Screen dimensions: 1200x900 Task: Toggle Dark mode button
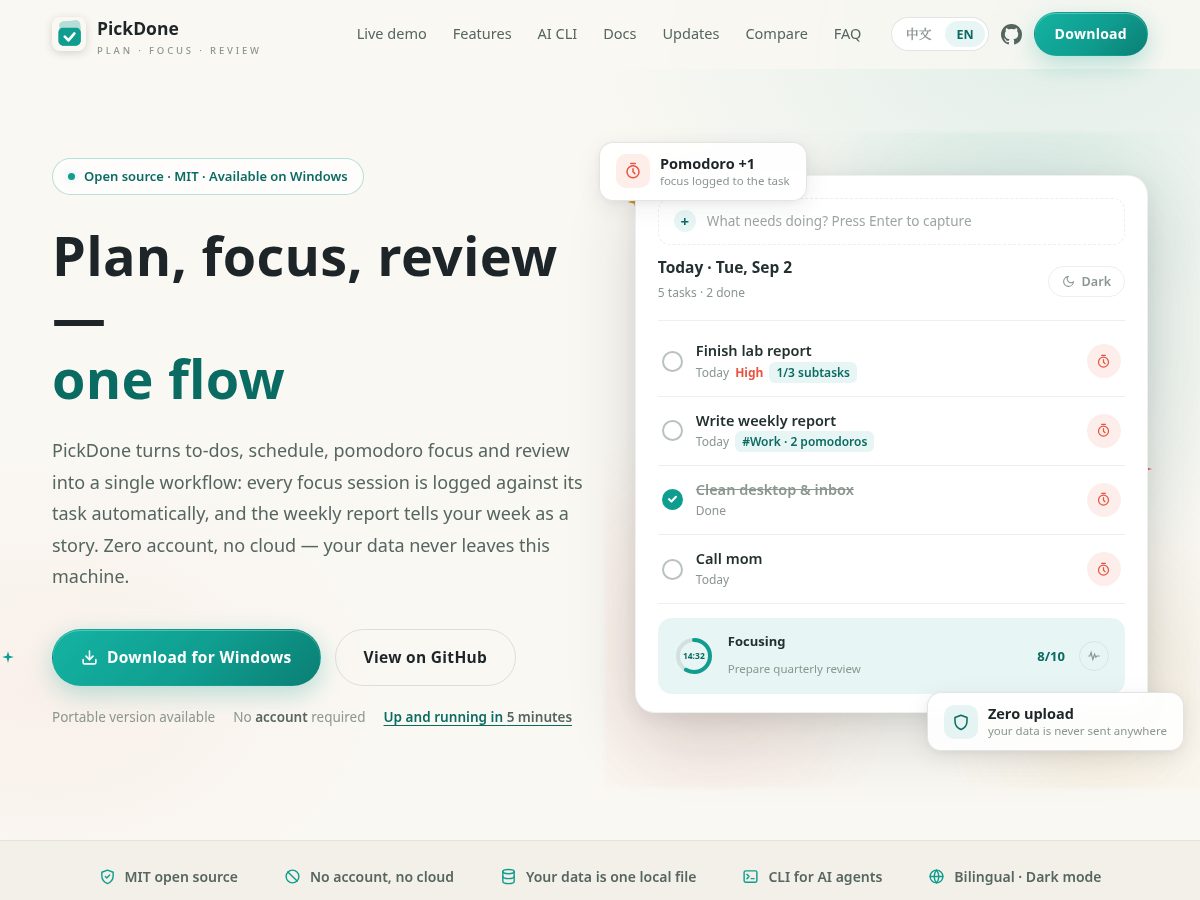(x=1086, y=281)
